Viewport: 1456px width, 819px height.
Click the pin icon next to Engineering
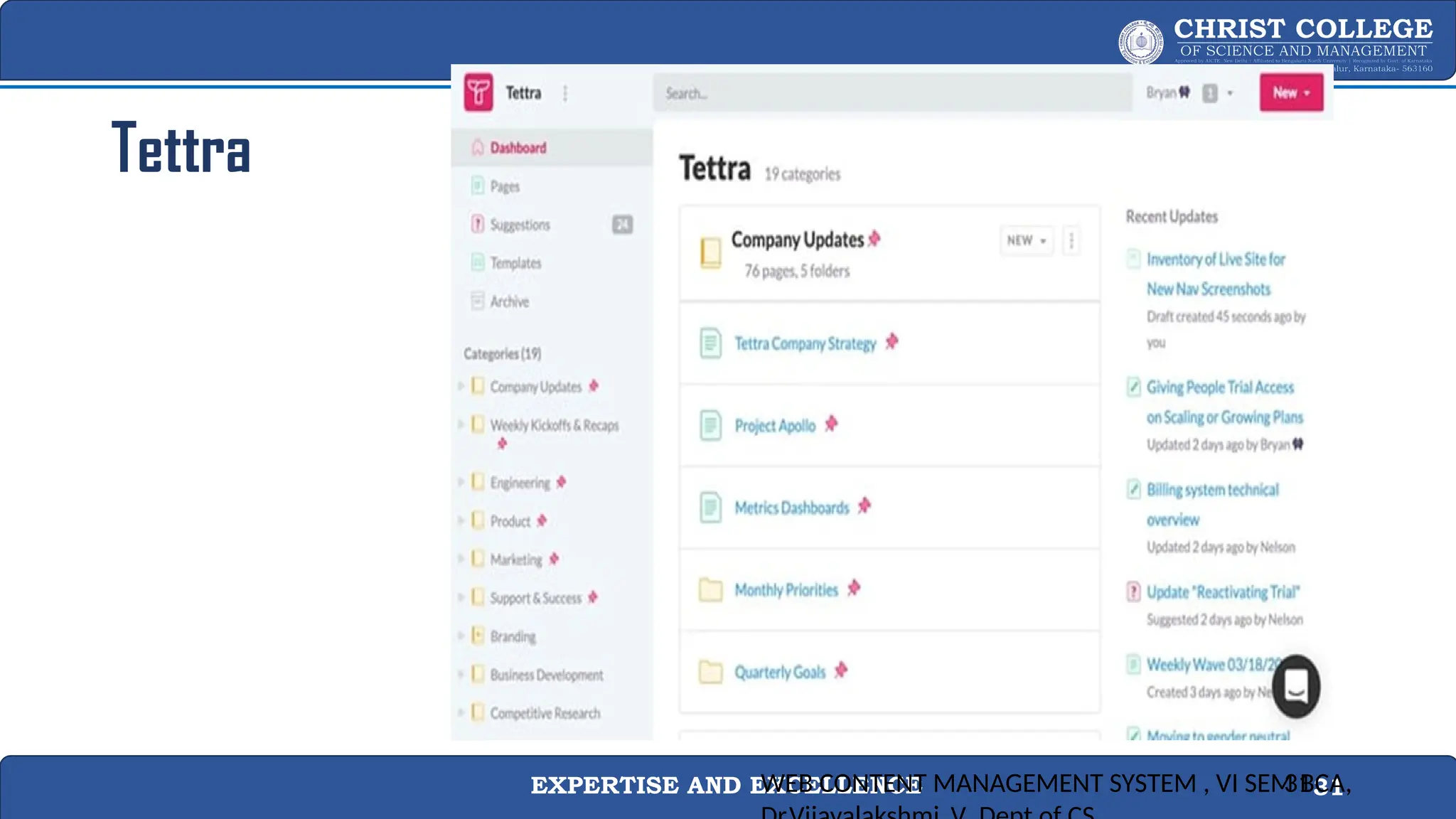[562, 482]
